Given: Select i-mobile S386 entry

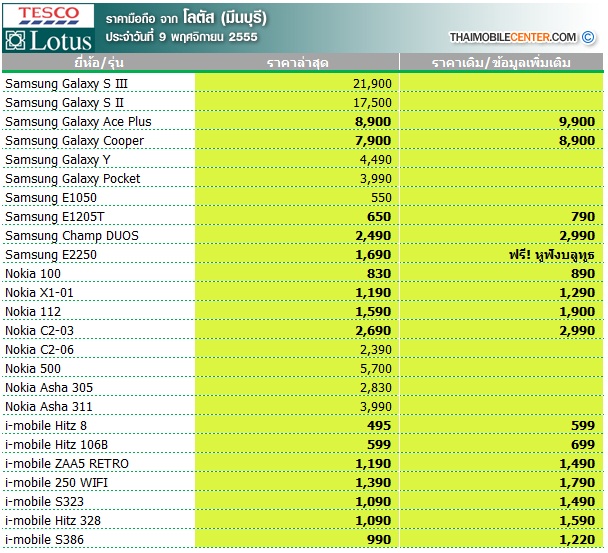Looking at the screenshot, I should click(x=44, y=540).
